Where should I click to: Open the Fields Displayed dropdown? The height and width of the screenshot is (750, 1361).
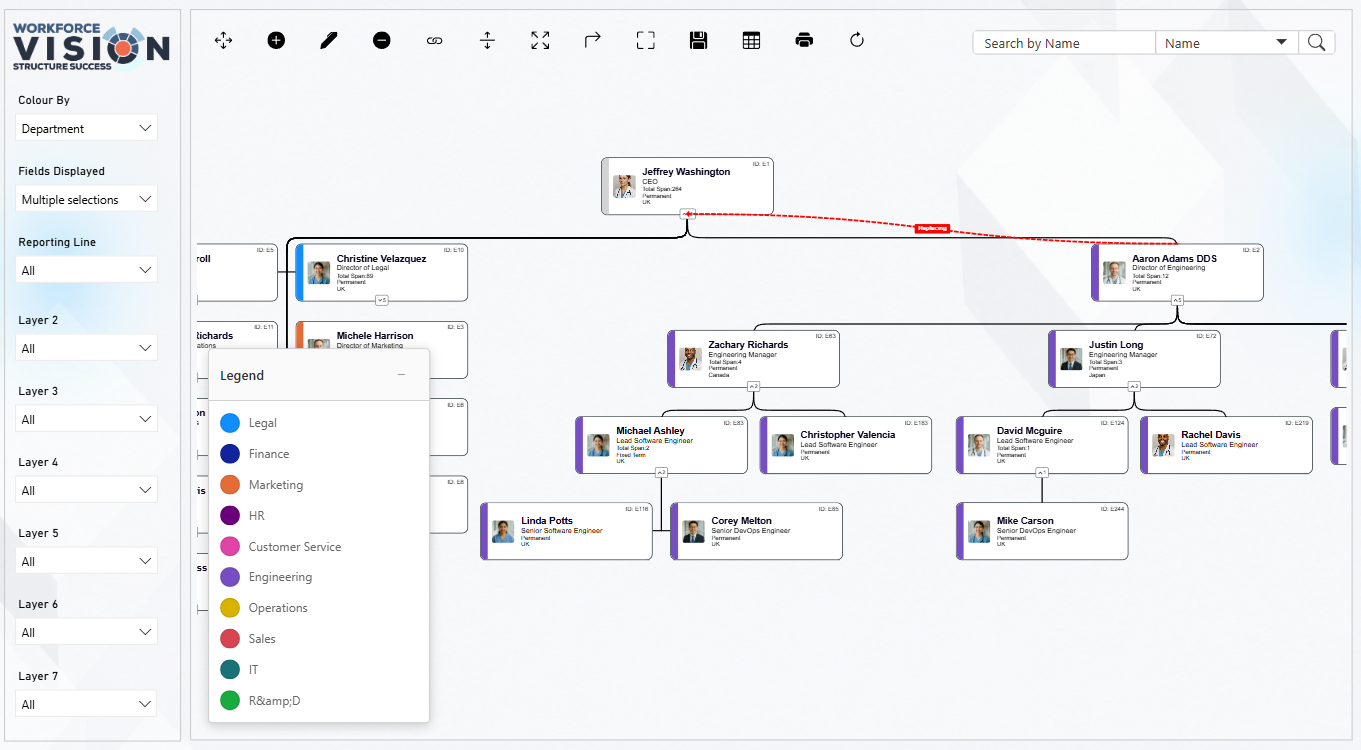(86, 199)
